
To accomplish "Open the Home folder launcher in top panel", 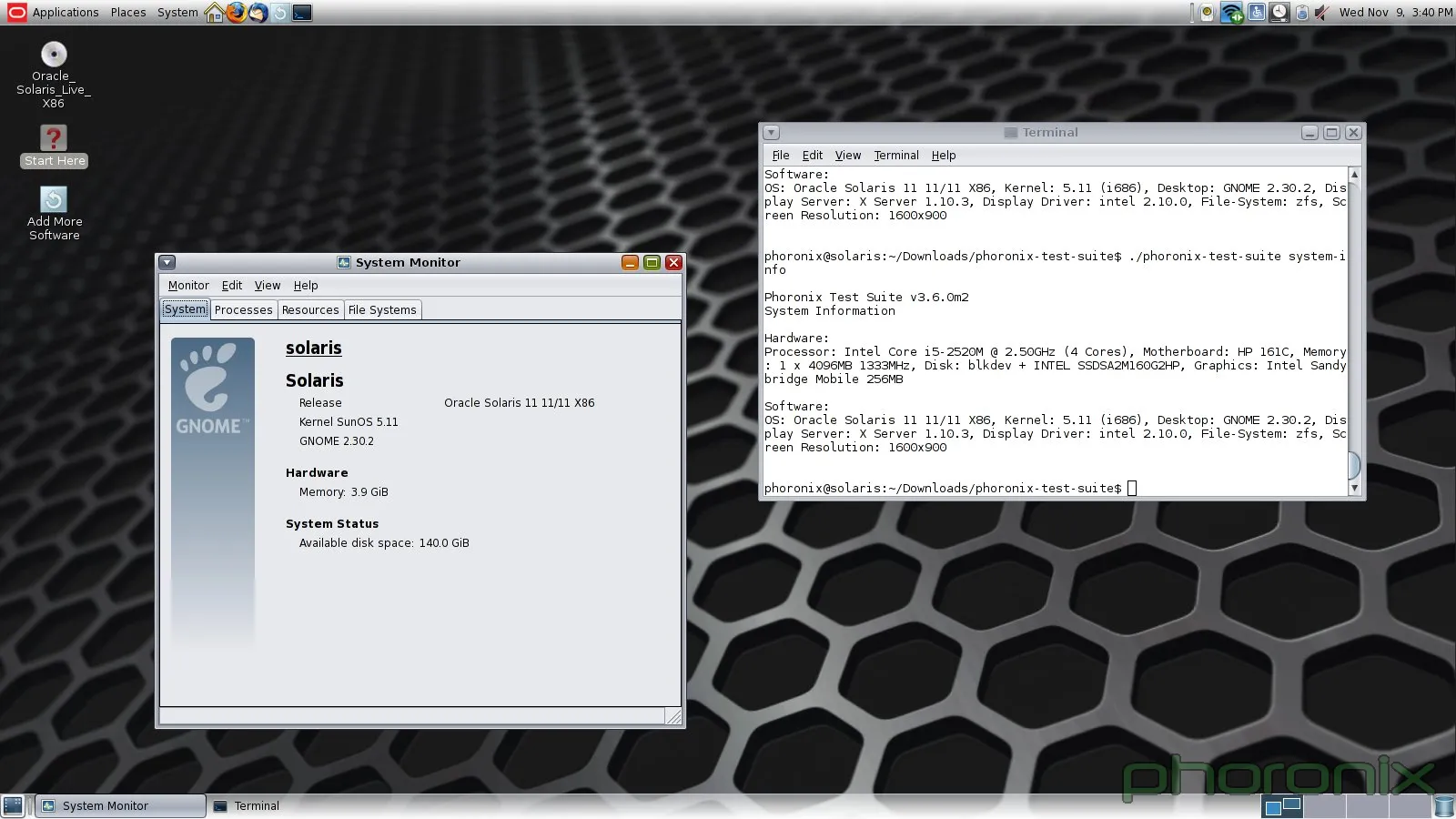I will 215,13.
